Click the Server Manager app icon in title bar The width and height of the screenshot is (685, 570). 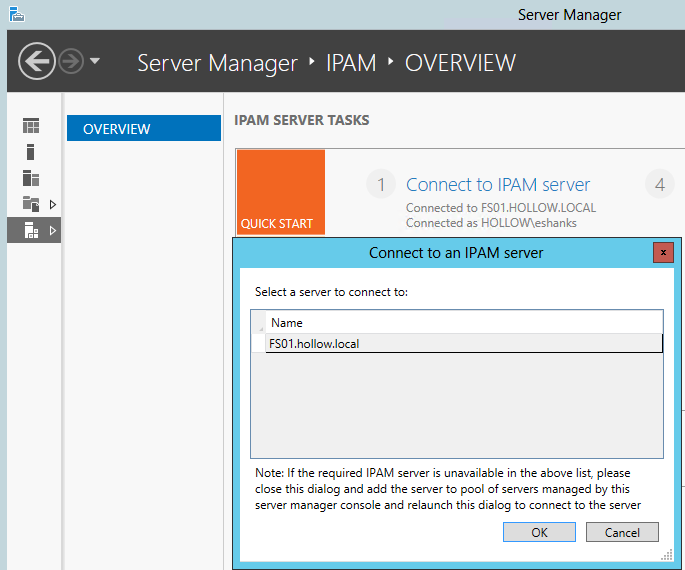(x=15, y=14)
